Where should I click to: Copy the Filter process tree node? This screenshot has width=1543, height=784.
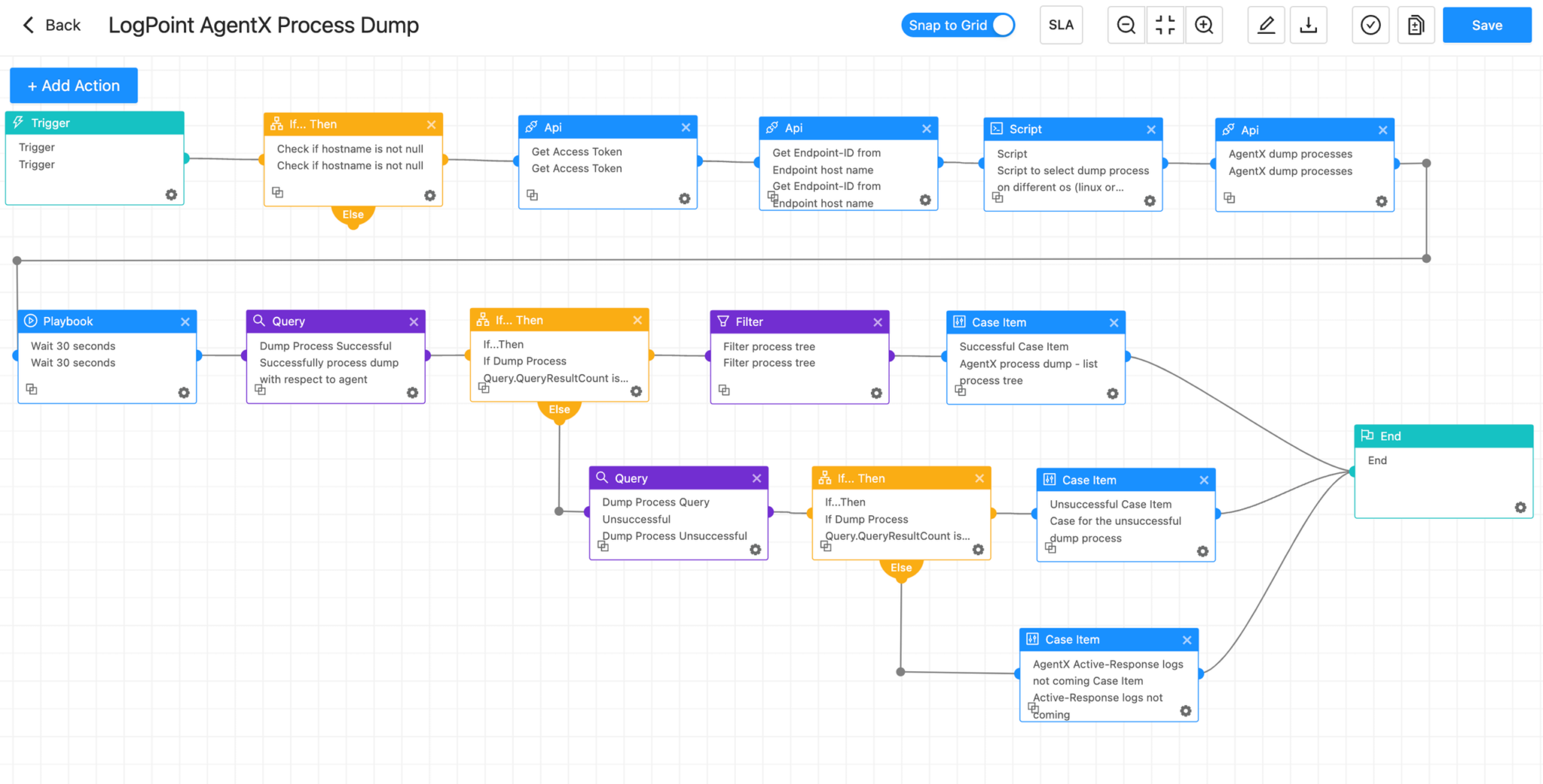(x=724, y=390)
